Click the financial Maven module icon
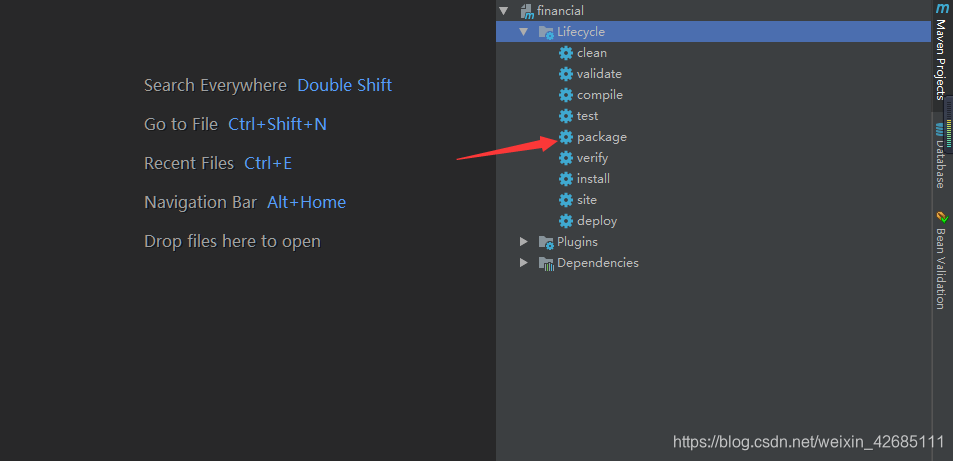This screenshot has height=461, width=953. [527, 11]
